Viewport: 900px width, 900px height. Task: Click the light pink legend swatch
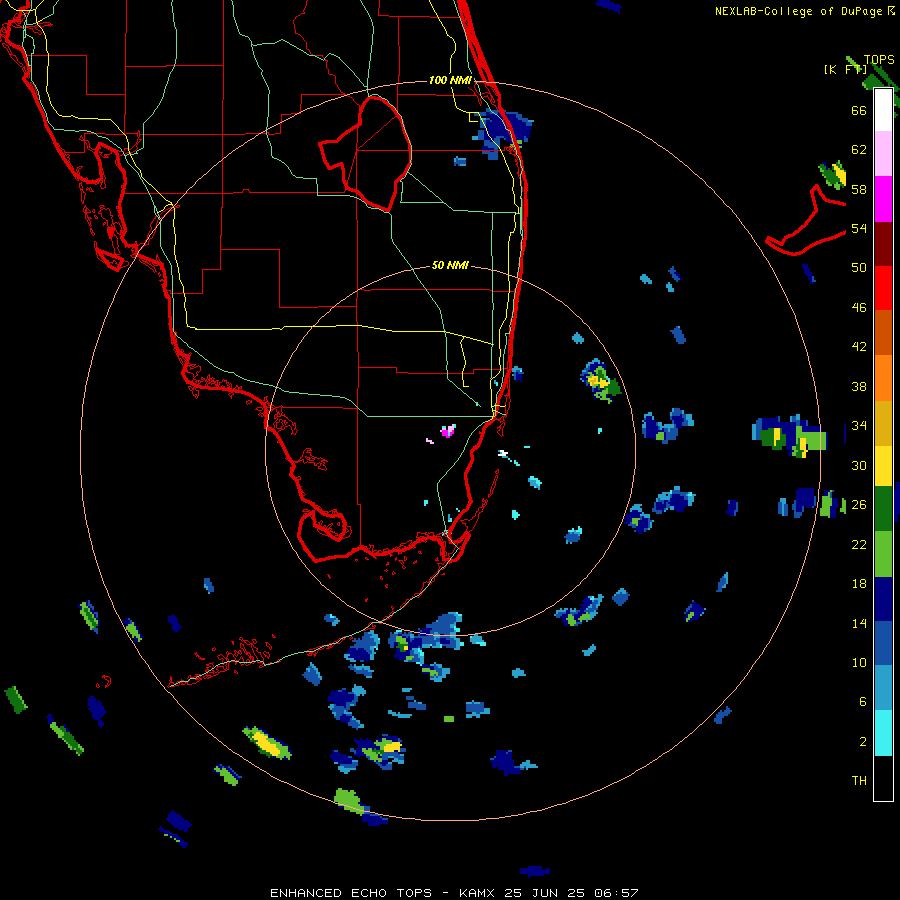(883, 154)
